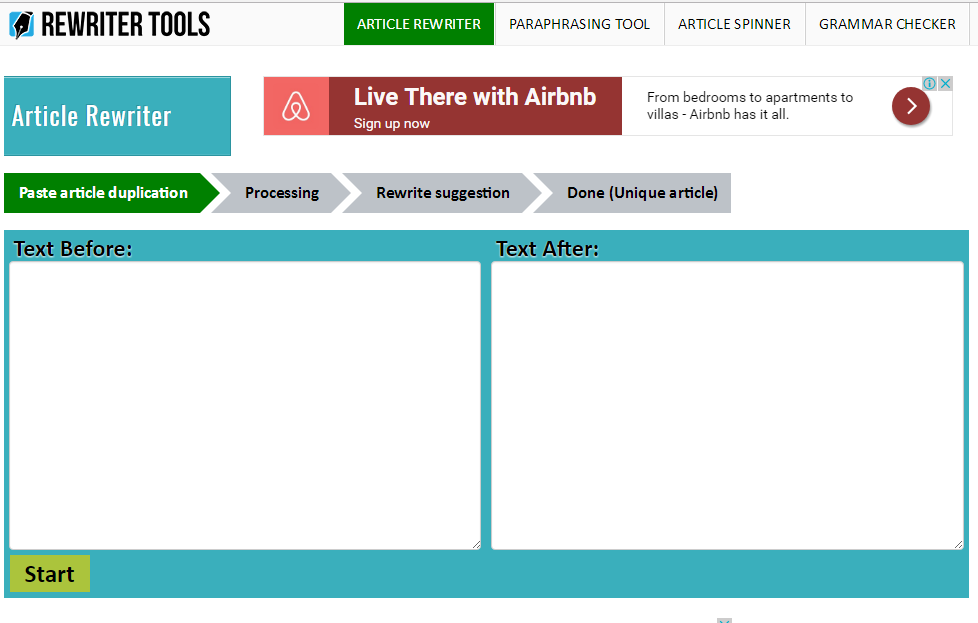Click the red arrow button in Airbnb ad
Screen dimensions: 978x623
click(911, 106)
